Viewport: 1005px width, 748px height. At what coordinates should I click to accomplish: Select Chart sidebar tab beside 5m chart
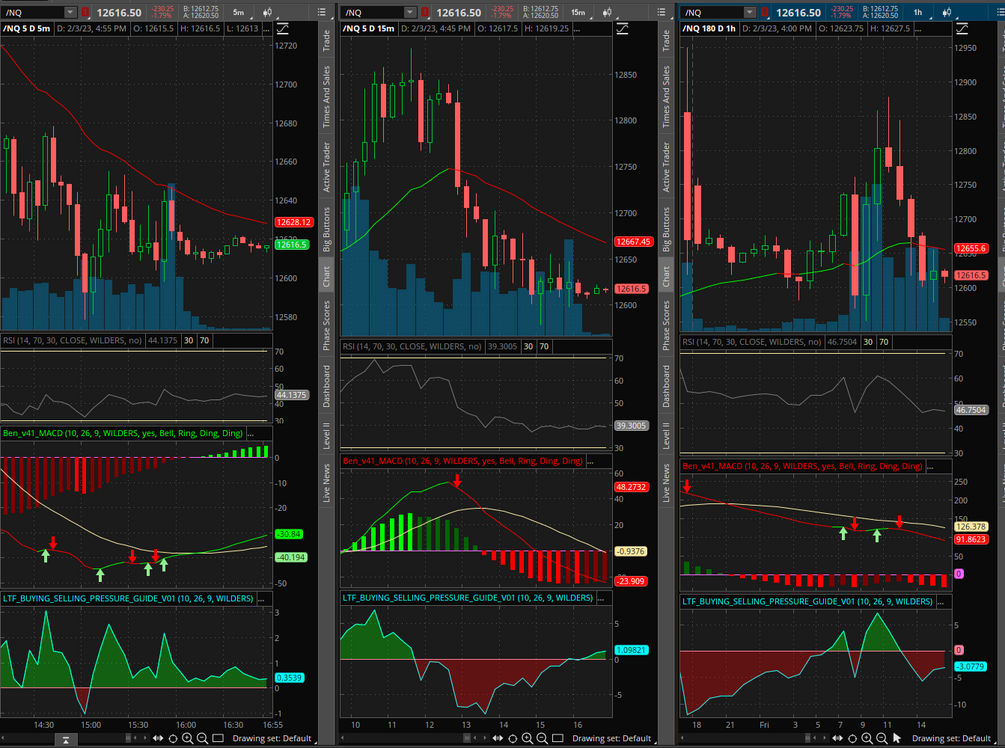326,276
